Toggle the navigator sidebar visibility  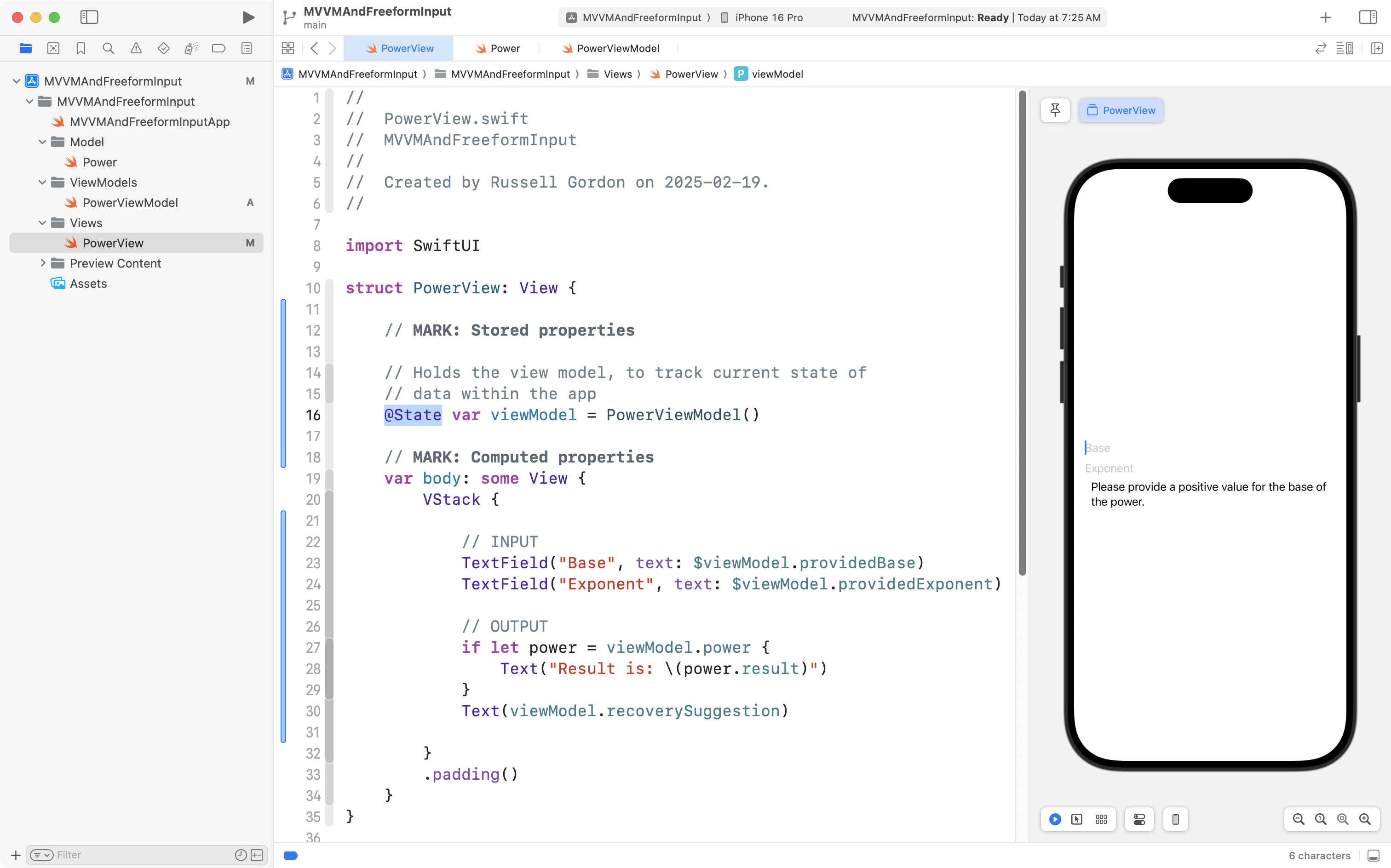[89, 17]
